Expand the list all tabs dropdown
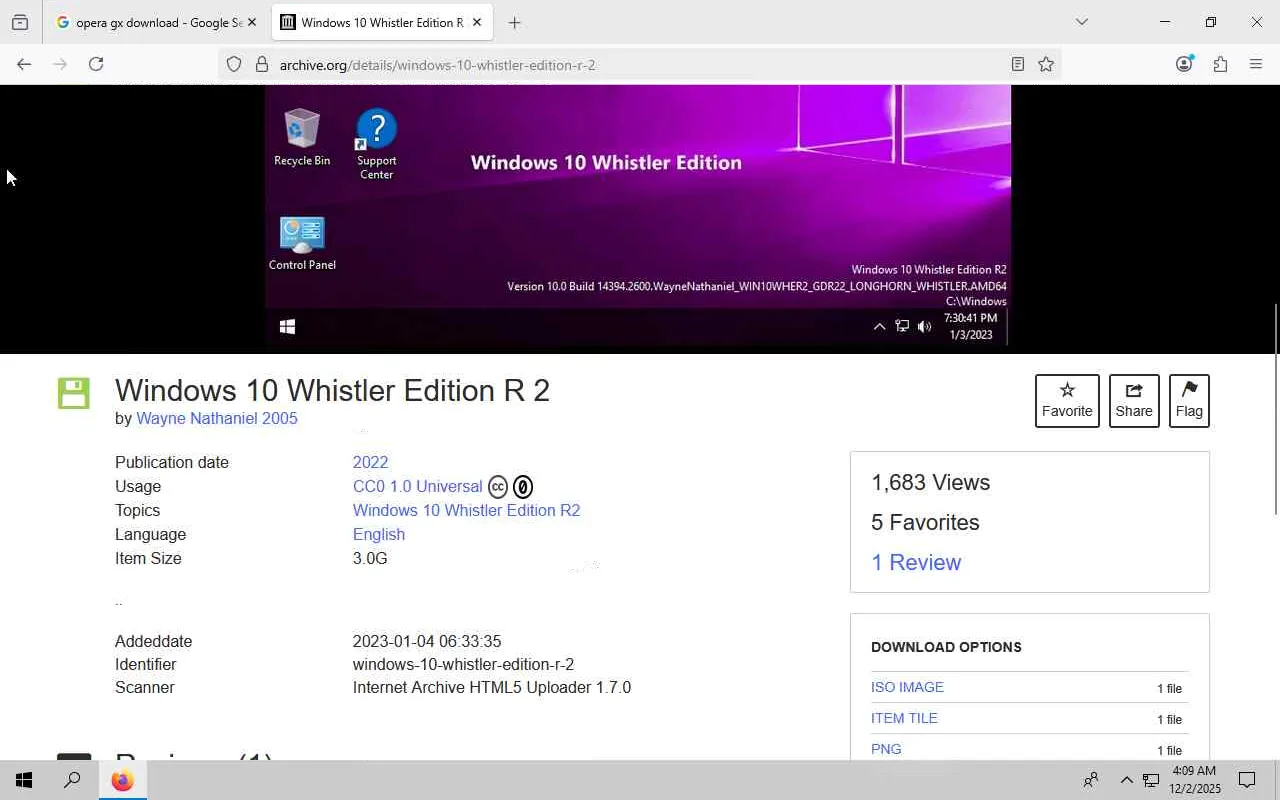Screen dimensions: 1280x800 (1081, 22)
